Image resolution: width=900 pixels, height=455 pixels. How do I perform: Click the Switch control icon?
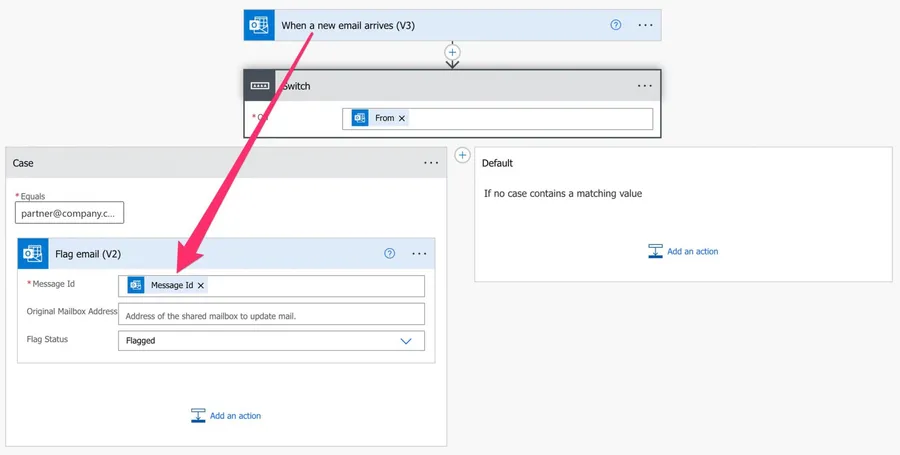coord(259,86)
